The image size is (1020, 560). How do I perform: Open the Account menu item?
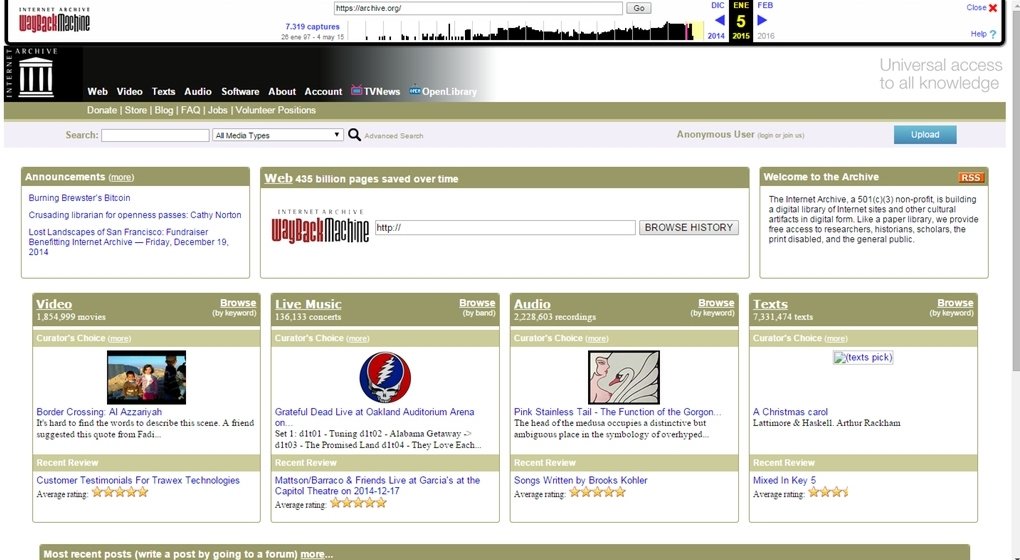point(323,92)
